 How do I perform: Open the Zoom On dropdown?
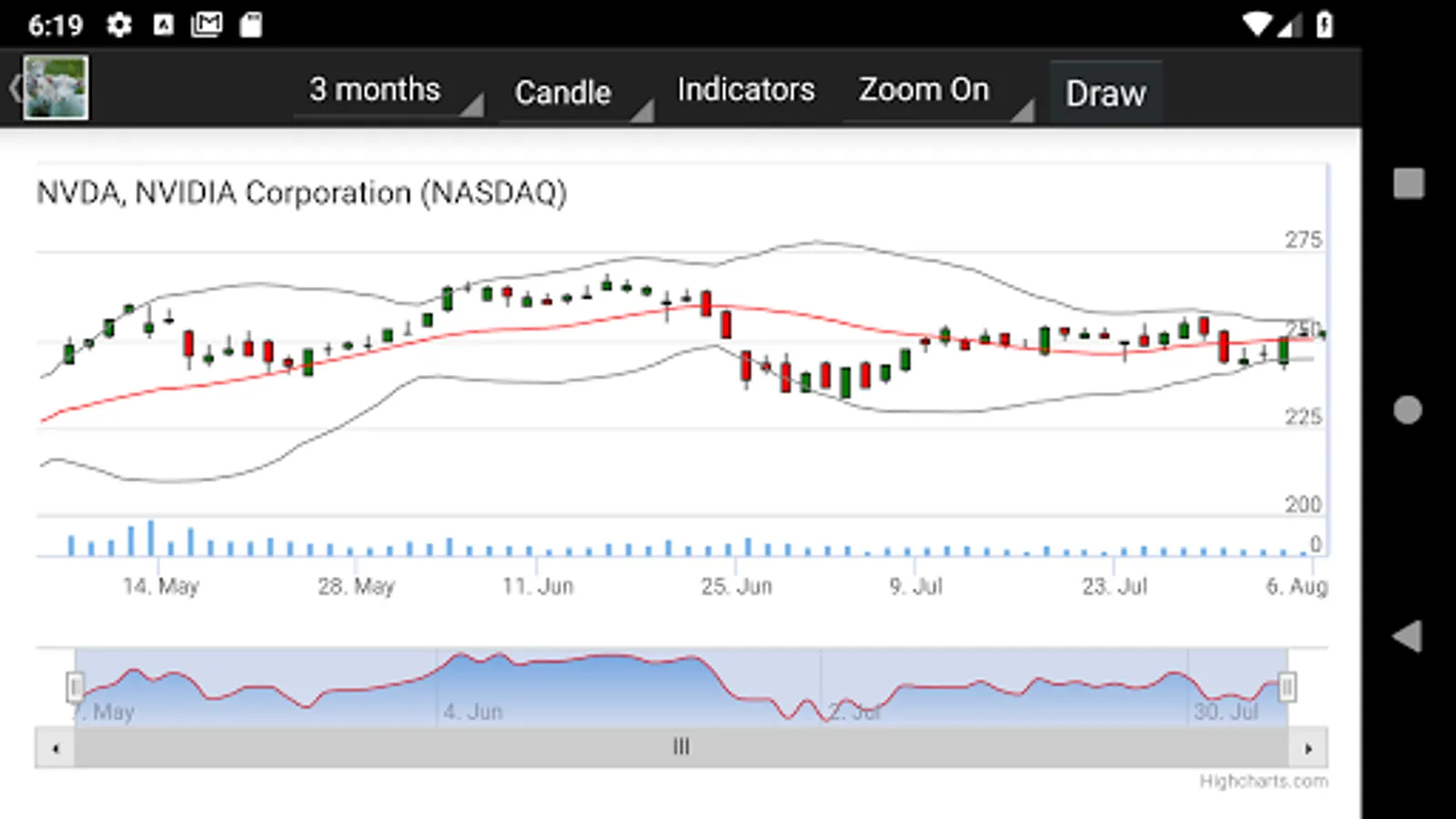[938, 90]
